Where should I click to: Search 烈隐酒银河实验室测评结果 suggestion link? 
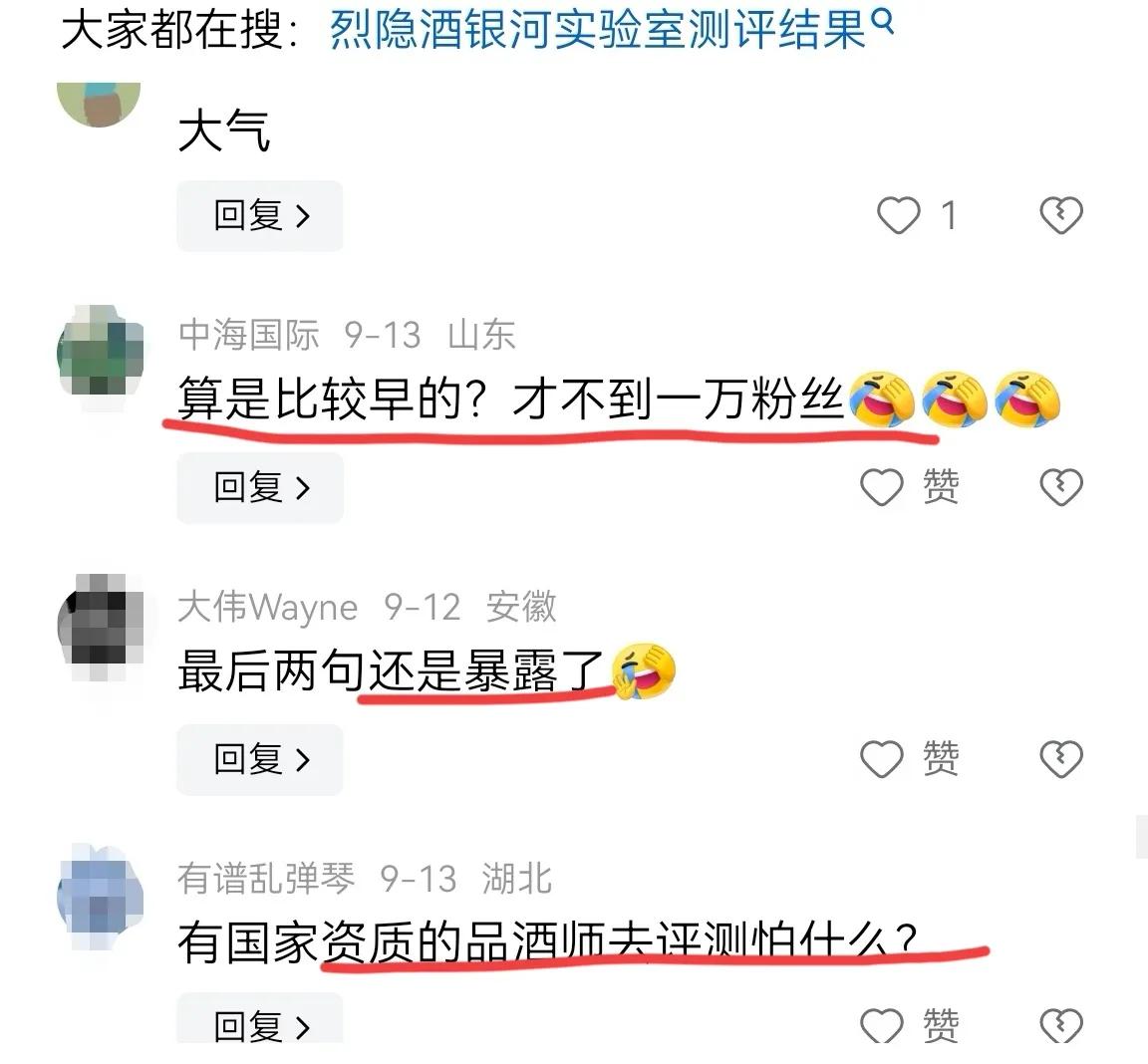click(x=599, y=31)
